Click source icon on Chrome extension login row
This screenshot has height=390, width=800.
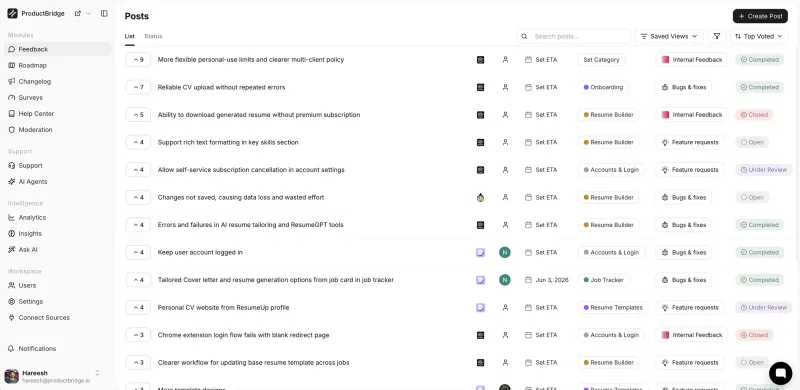[480, 335]
